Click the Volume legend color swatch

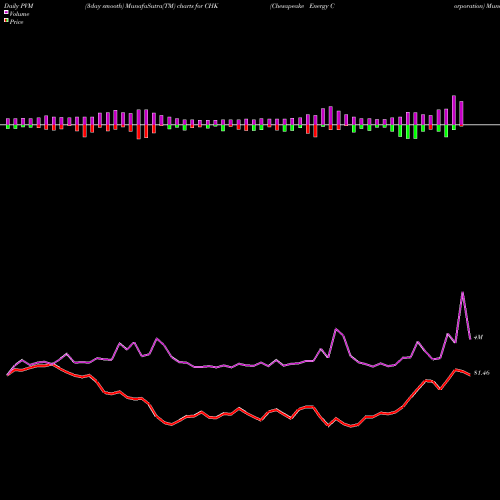click(6, 12)
